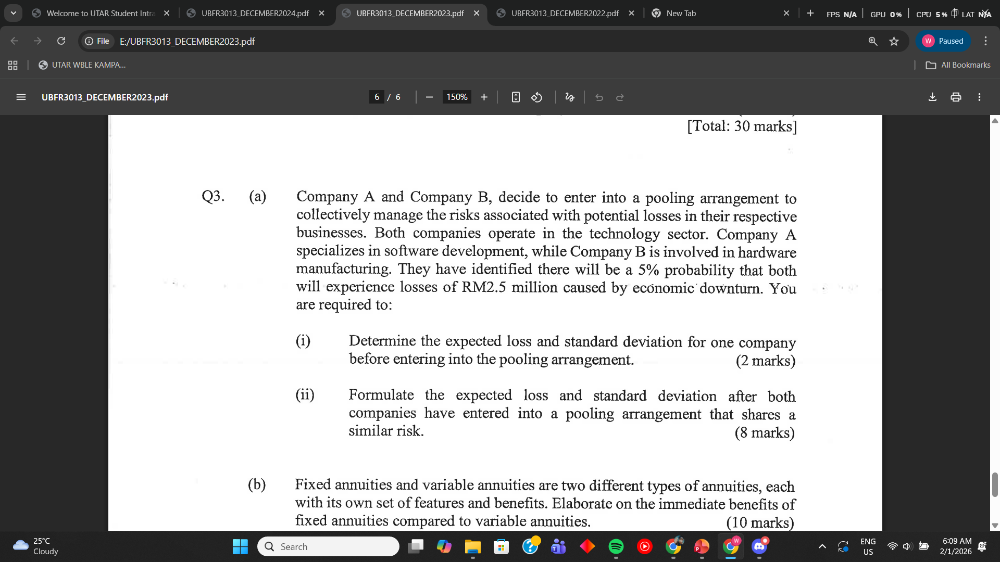This screenshot has width=1000, height=562.
Task: Open the PDF sidebar menu (hamburger icon)
Action: pyautogui.click(x=20, y=97)
